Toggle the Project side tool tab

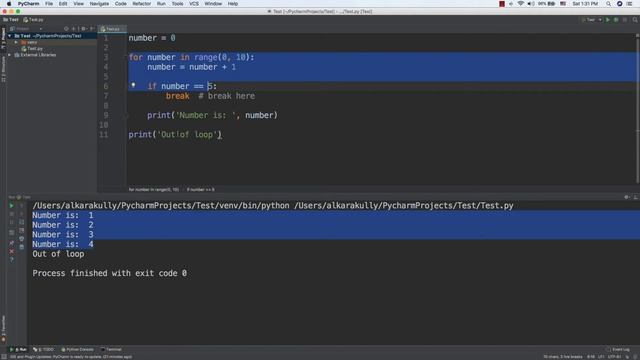3,39
